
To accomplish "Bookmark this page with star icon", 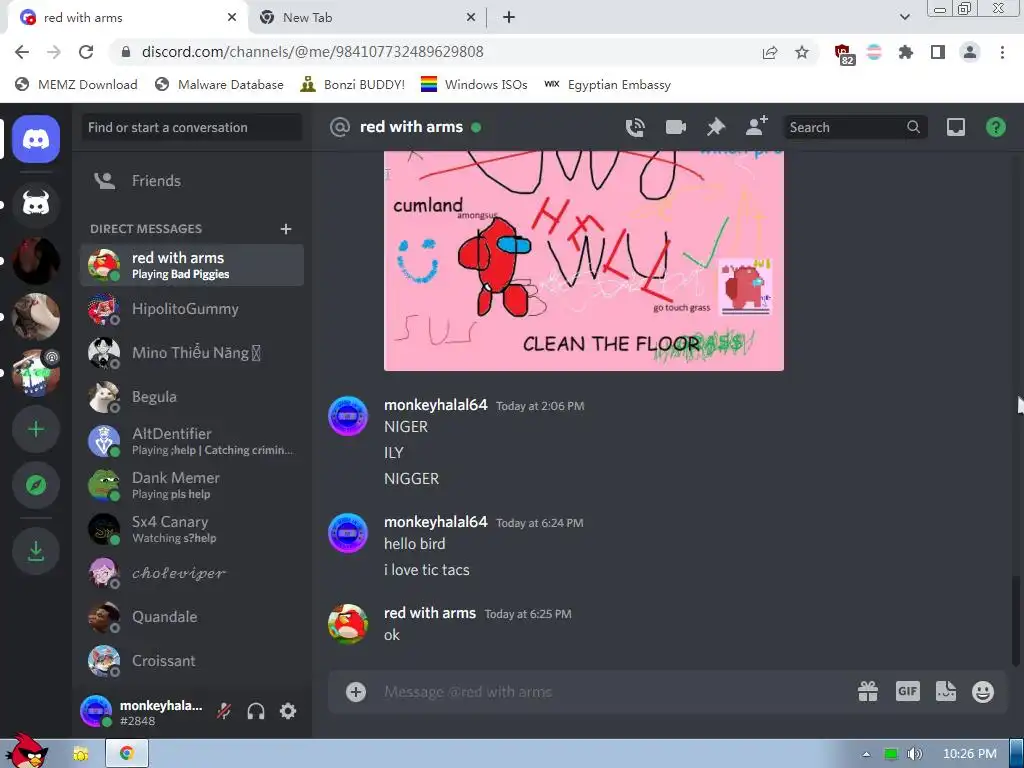I will pos(802,52).
